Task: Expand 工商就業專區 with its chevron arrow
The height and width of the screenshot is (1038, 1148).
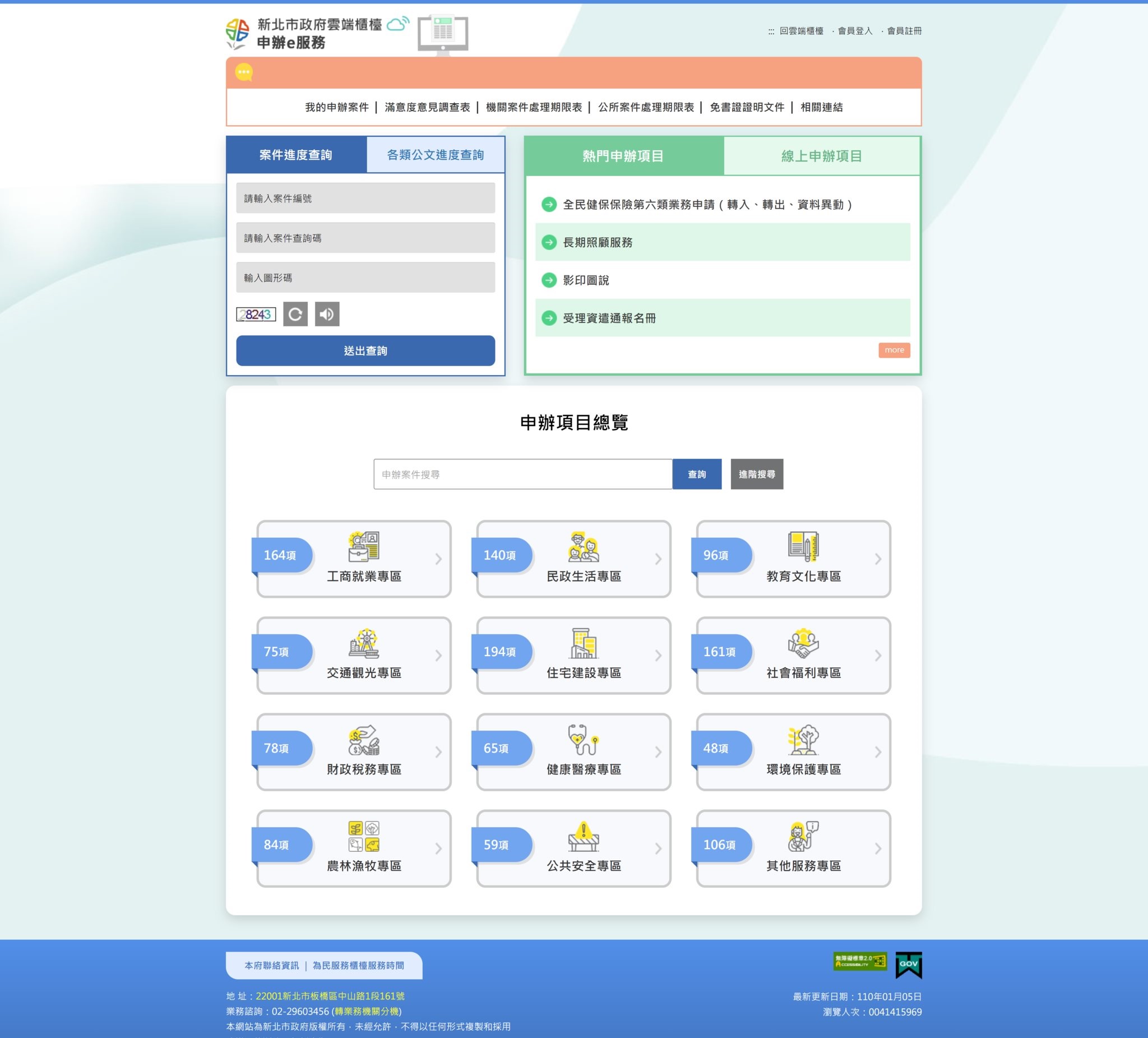Action: pos(438,559)
